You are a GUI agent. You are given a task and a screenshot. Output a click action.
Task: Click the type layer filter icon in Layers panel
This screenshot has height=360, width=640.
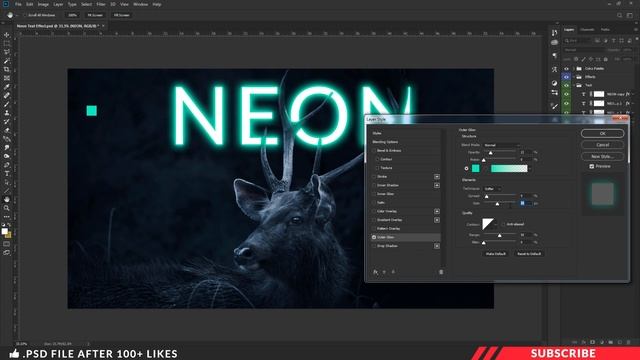tap(613, 41)
